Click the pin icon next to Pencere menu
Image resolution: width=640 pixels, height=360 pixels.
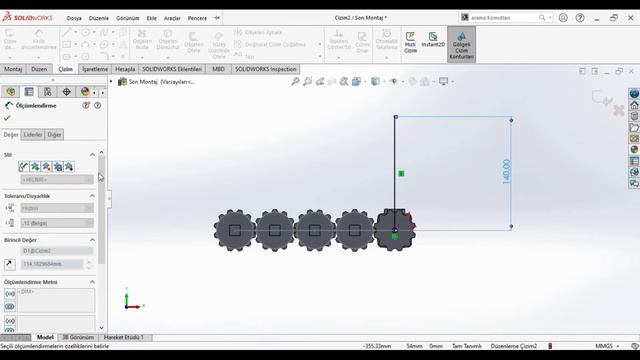point(217,18)
